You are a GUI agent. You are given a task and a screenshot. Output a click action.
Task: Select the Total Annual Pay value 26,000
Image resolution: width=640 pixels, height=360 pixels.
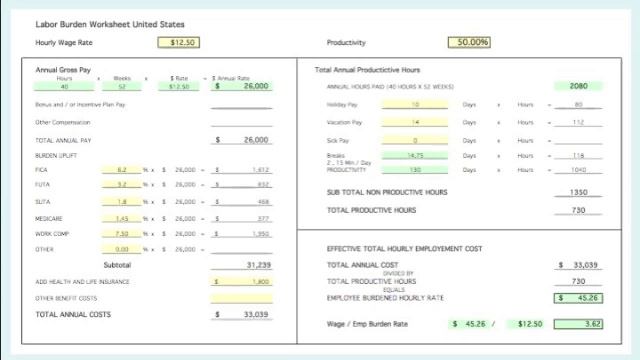click(x=242, y=140)
